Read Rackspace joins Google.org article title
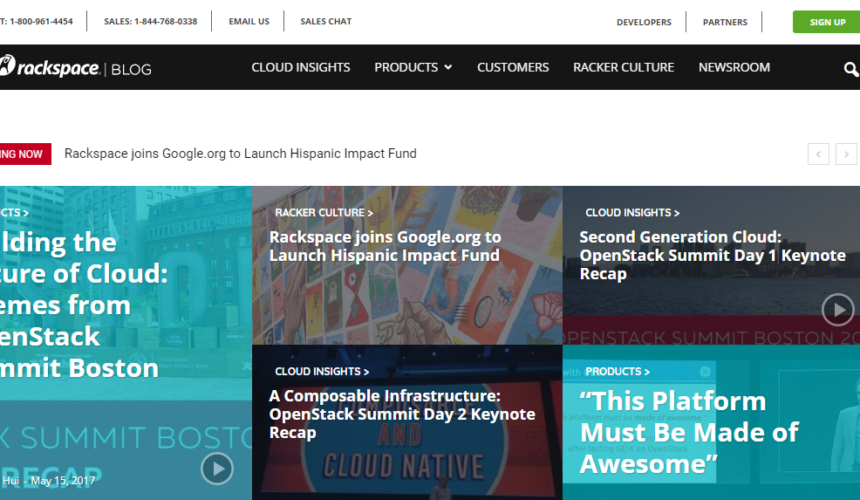The image size is (860, 500). pos(385,246)
